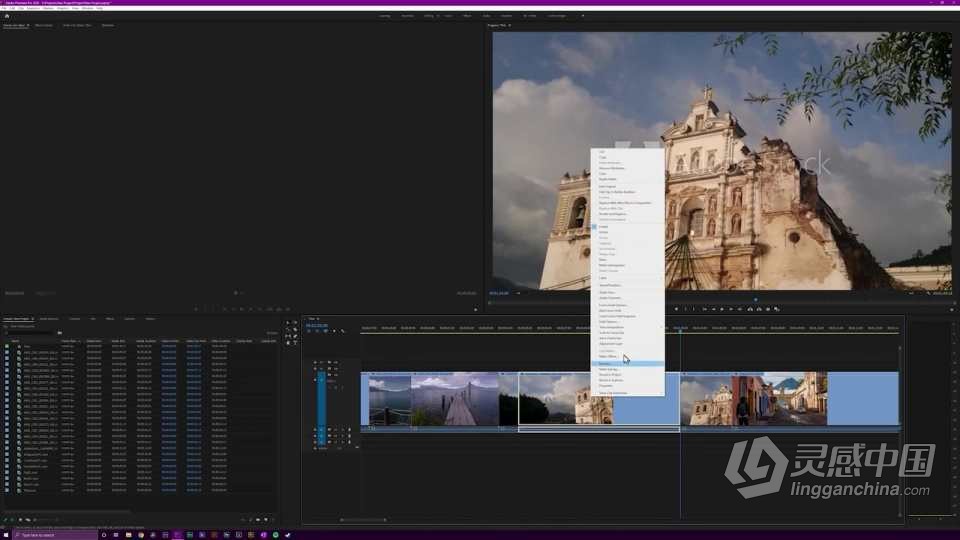Click Mark In in Program monitor

(686, 309)
